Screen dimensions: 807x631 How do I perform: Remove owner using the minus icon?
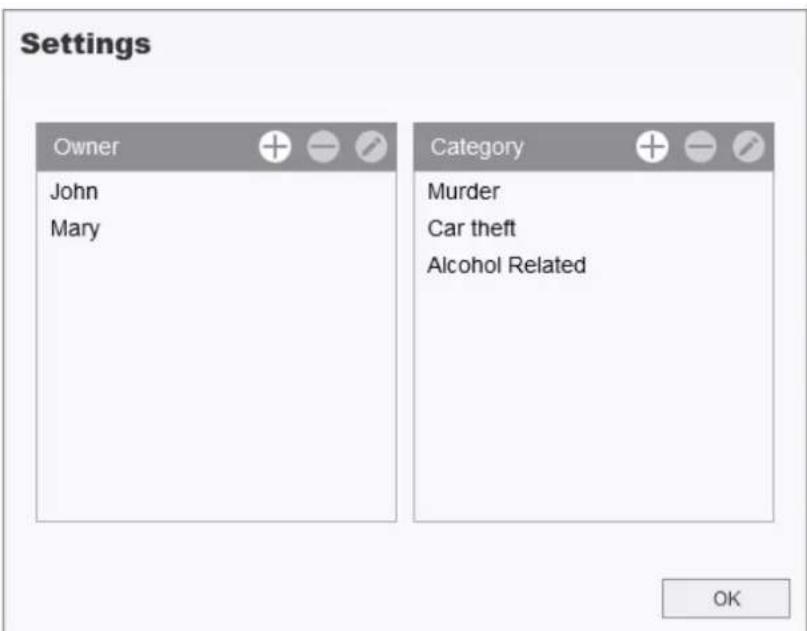[x=323, y=147]
